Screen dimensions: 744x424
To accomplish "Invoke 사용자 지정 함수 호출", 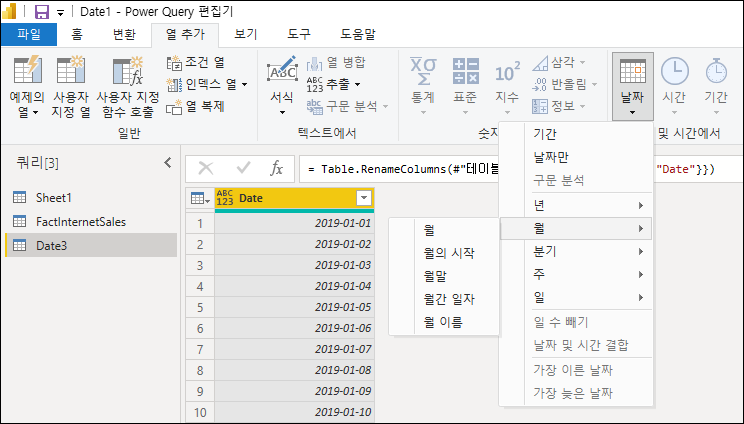I will (x=128, y=86).
